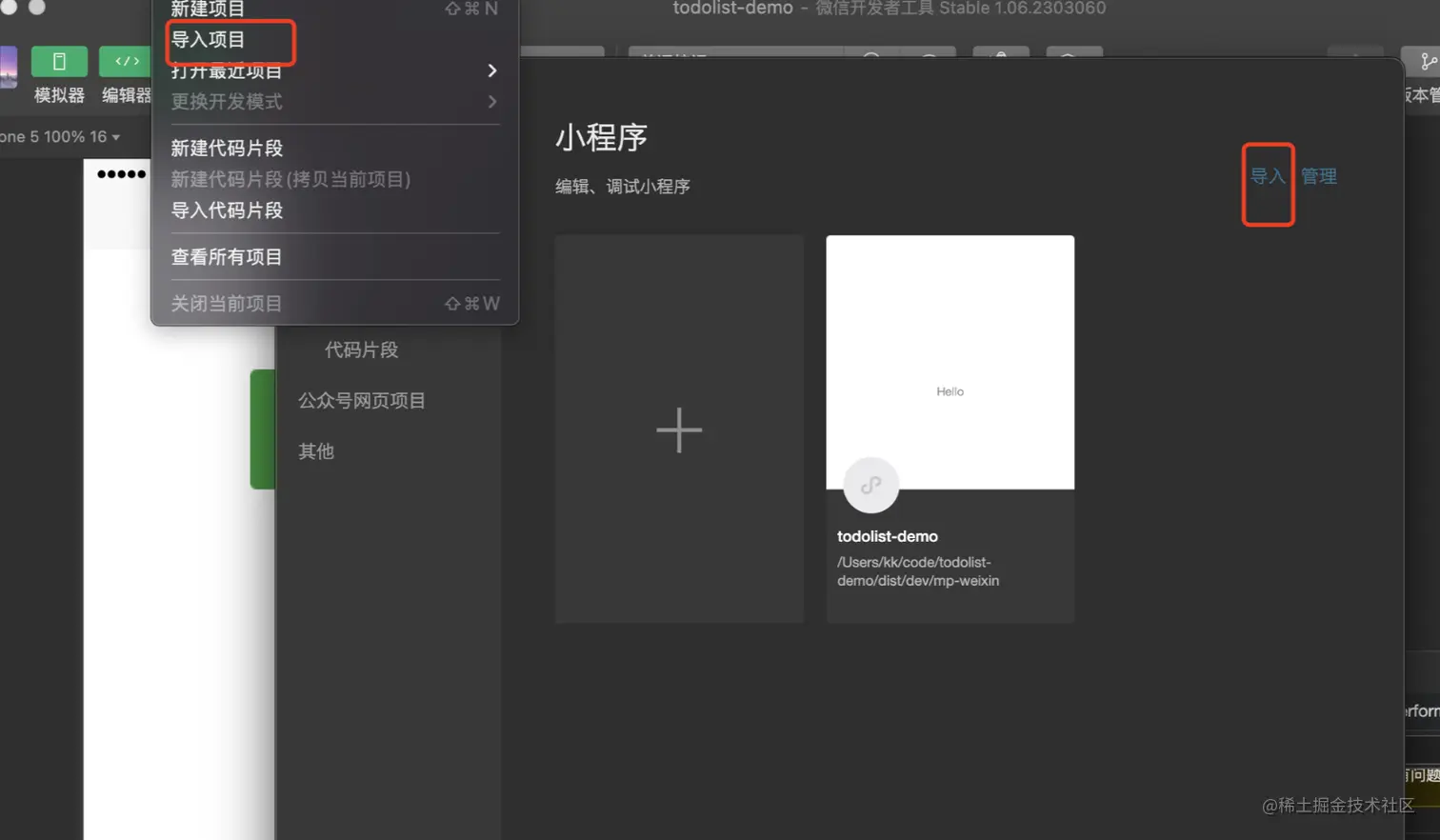Expand the 打开最近项目 submenu arrow
This screenshot has height=840, width=1440.
(x=491, y=71)
